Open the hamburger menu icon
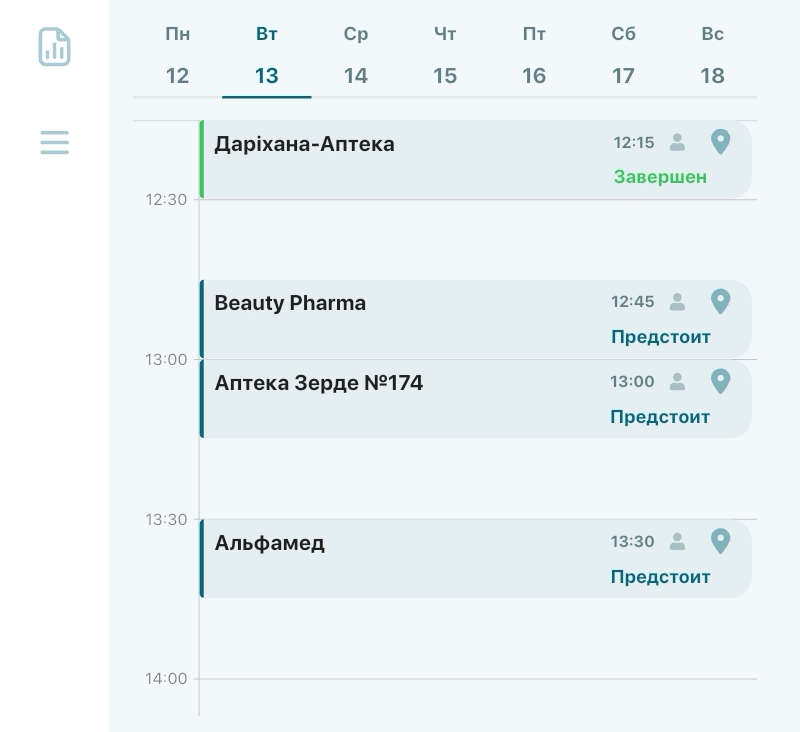The height and width of the screenshot is (732, 800). click(54, 142)
